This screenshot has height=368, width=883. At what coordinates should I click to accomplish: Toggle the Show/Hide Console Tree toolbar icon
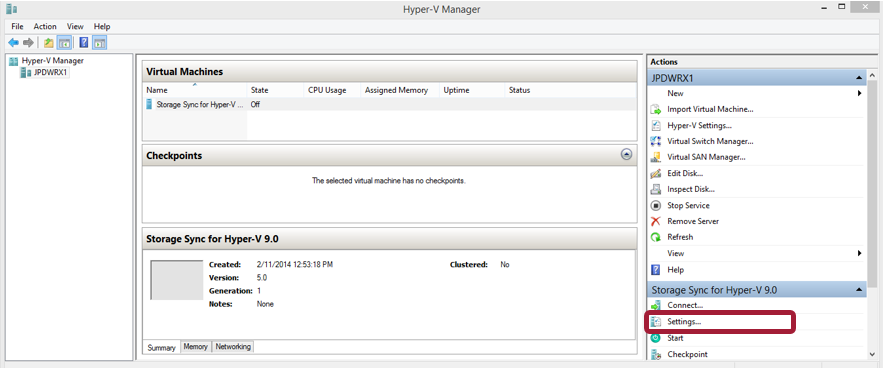tap(64, 43)
